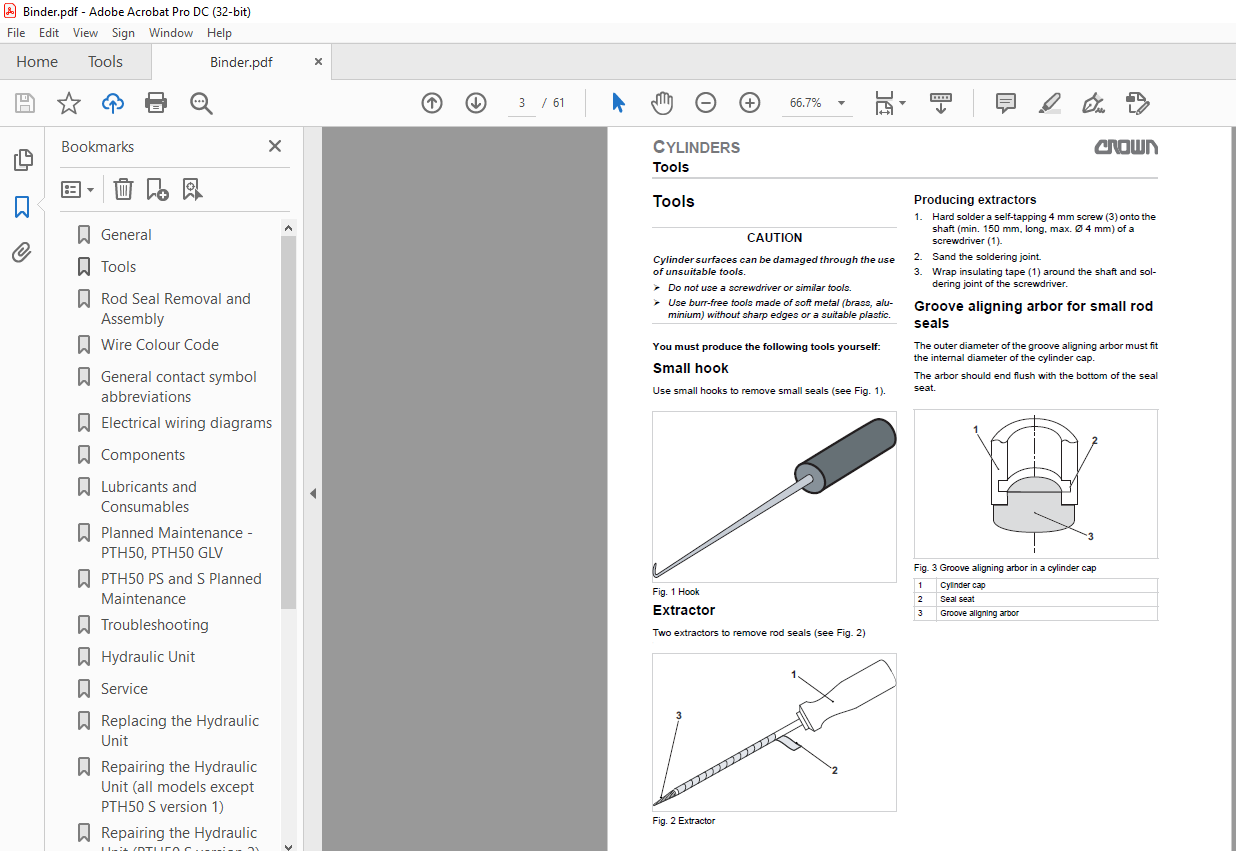The width and height of the screenshot is (1236, 851).
Task: Open Planned Maintenance - PTH50, PTH50 GLV bookmark
Action: [x=176, y=543]
